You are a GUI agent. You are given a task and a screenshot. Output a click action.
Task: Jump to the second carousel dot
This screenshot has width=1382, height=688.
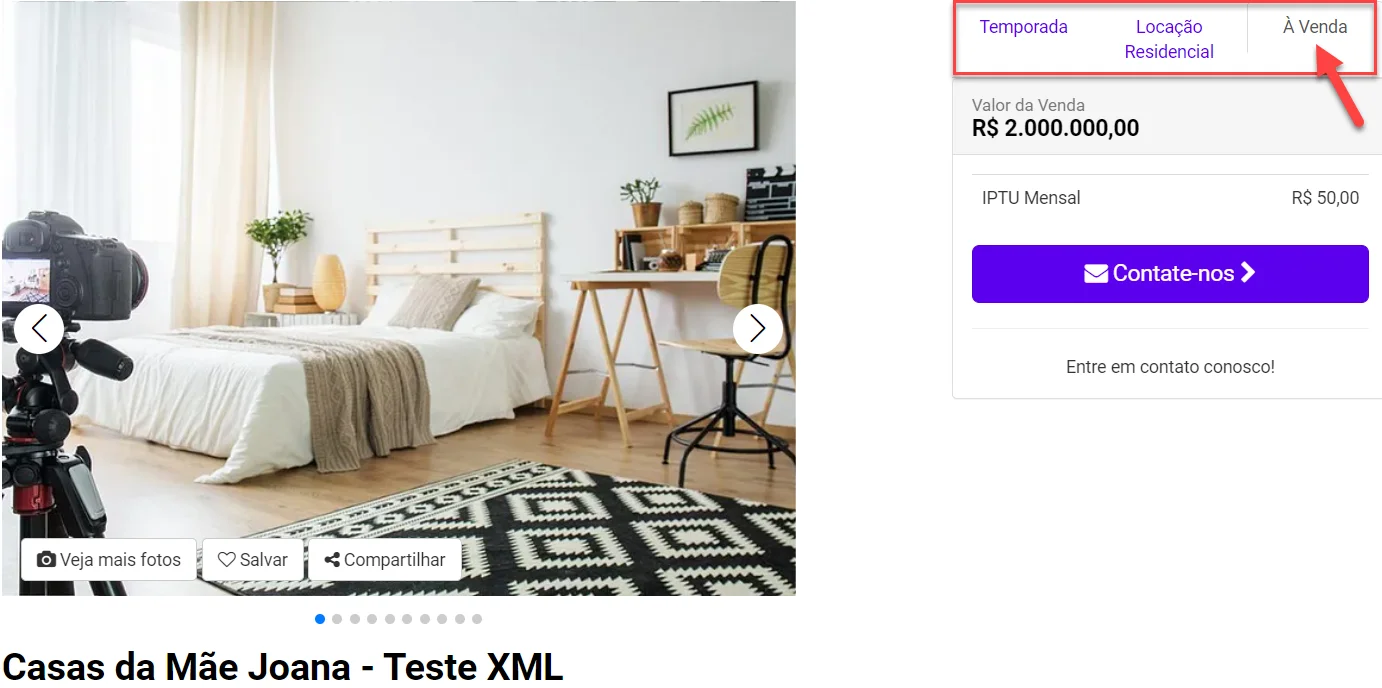(337, 619)
